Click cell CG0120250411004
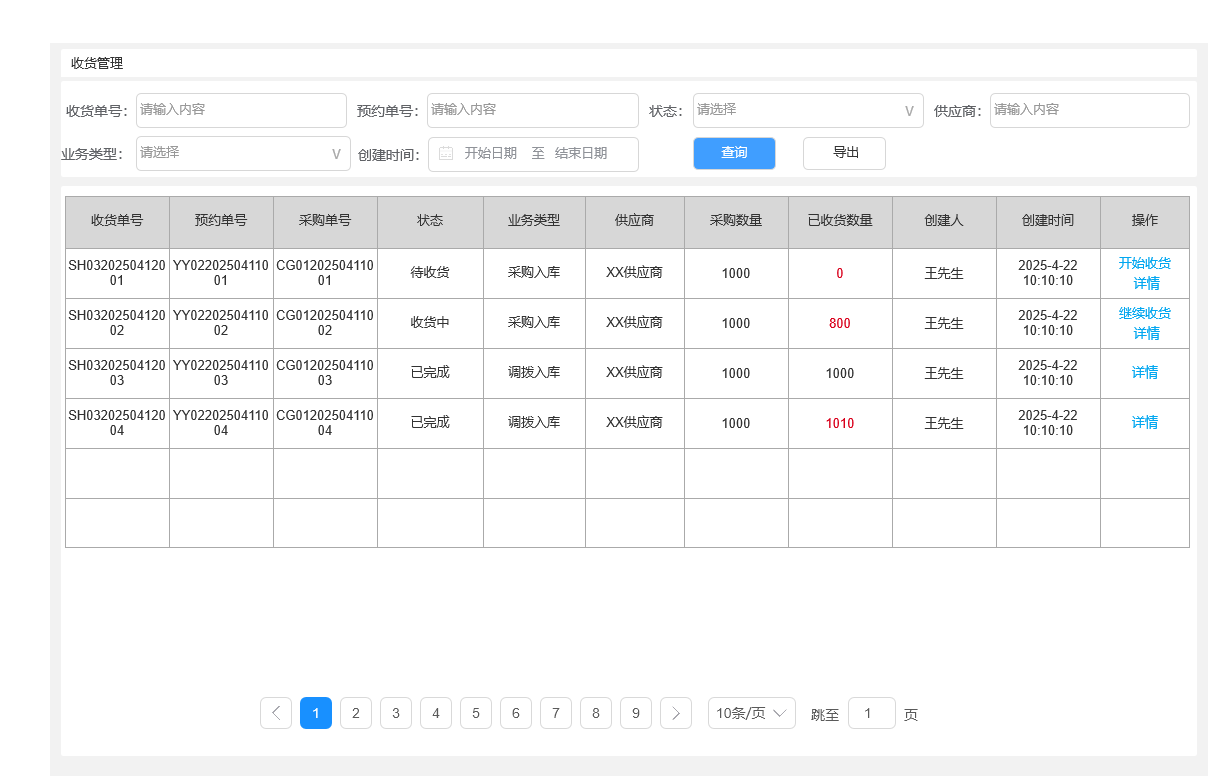This screenshot has height=776, width=1208. [325, 423]
